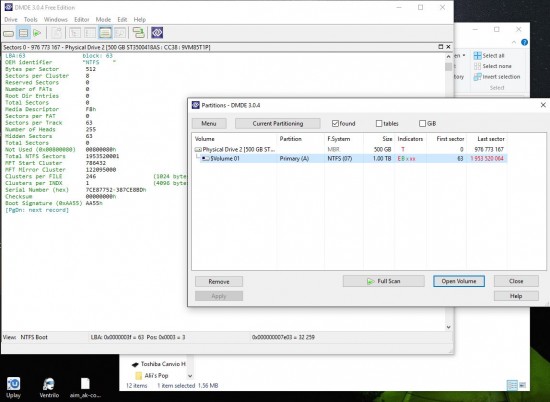Toggle the 'found' checkbox
This screenshot has width=550, height=402.
335,123
